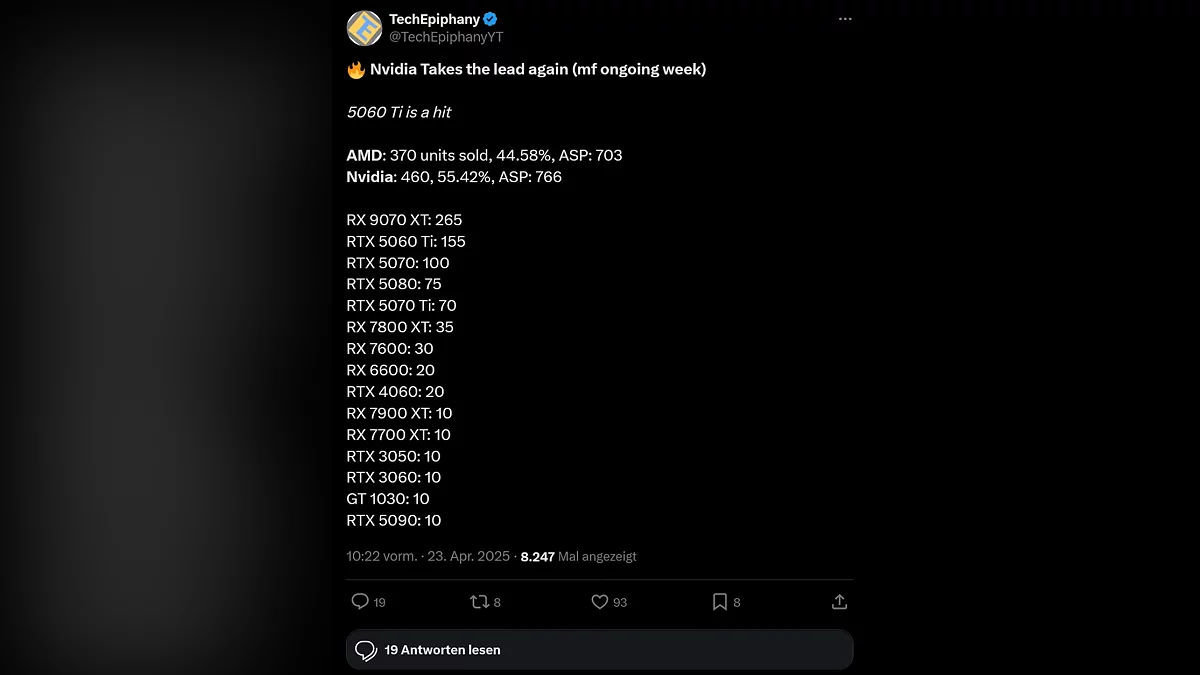The height and width of the screenshot is (675, 1200).
Task: Click the reply count 19
Action: 380,602
